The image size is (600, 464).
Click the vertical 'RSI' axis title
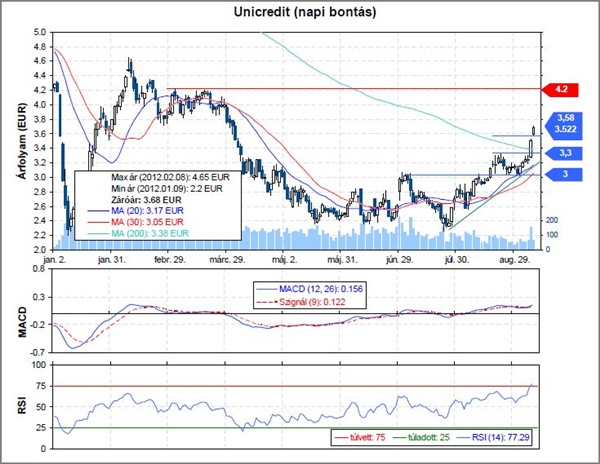click(23, 406)
